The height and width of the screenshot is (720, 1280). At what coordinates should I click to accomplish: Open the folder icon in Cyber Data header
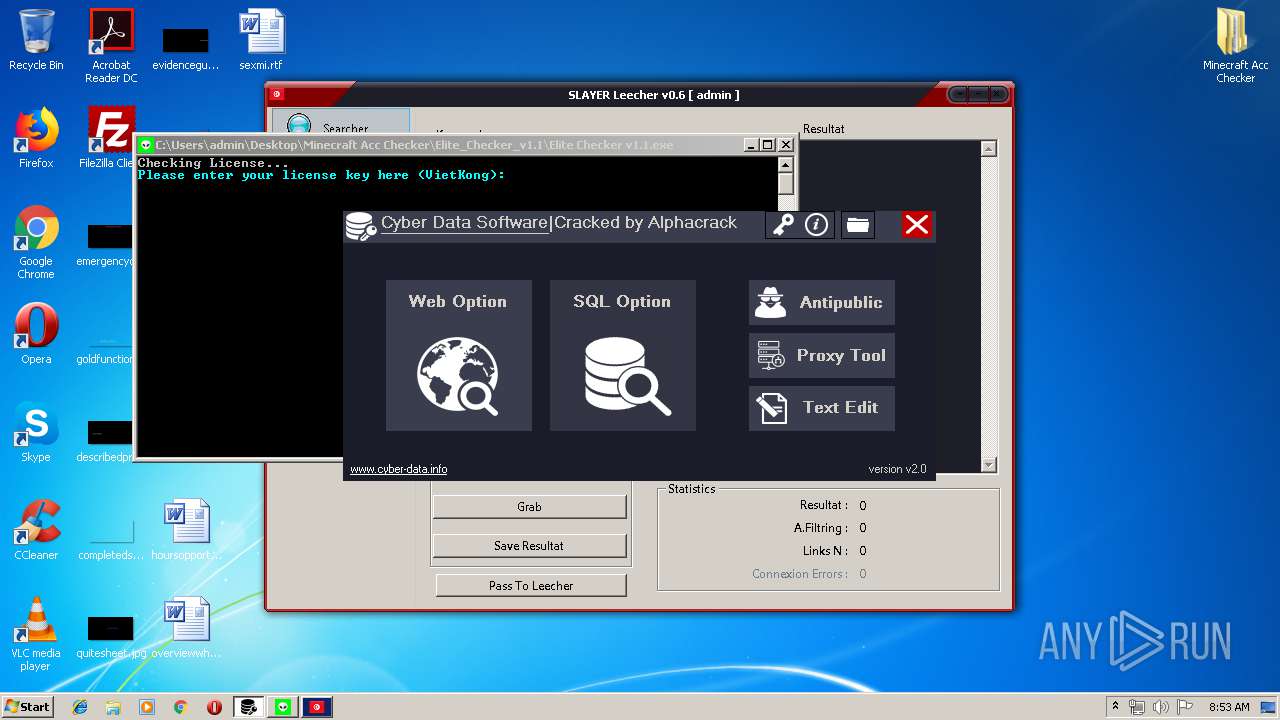pos(857,225)
